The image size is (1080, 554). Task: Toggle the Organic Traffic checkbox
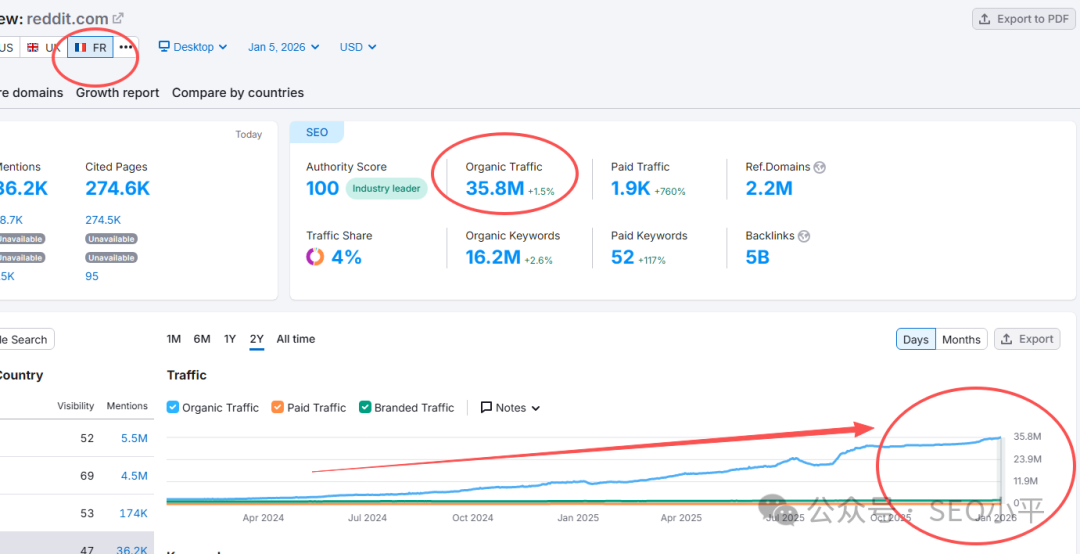173,408
